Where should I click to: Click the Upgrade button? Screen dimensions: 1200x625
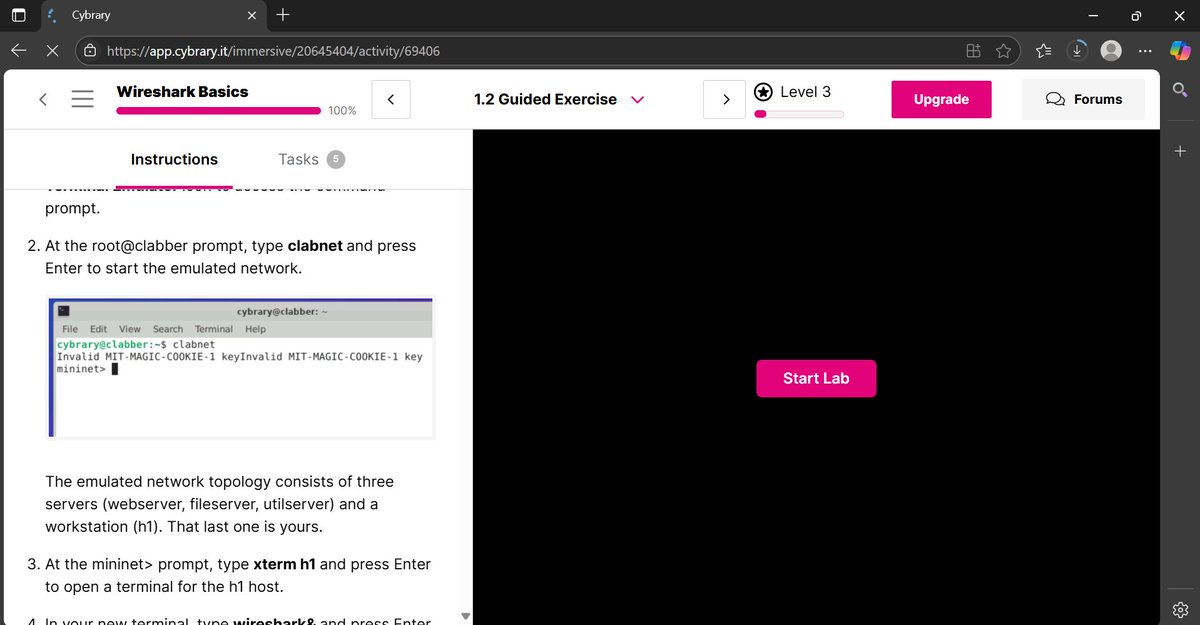point(941,99)
